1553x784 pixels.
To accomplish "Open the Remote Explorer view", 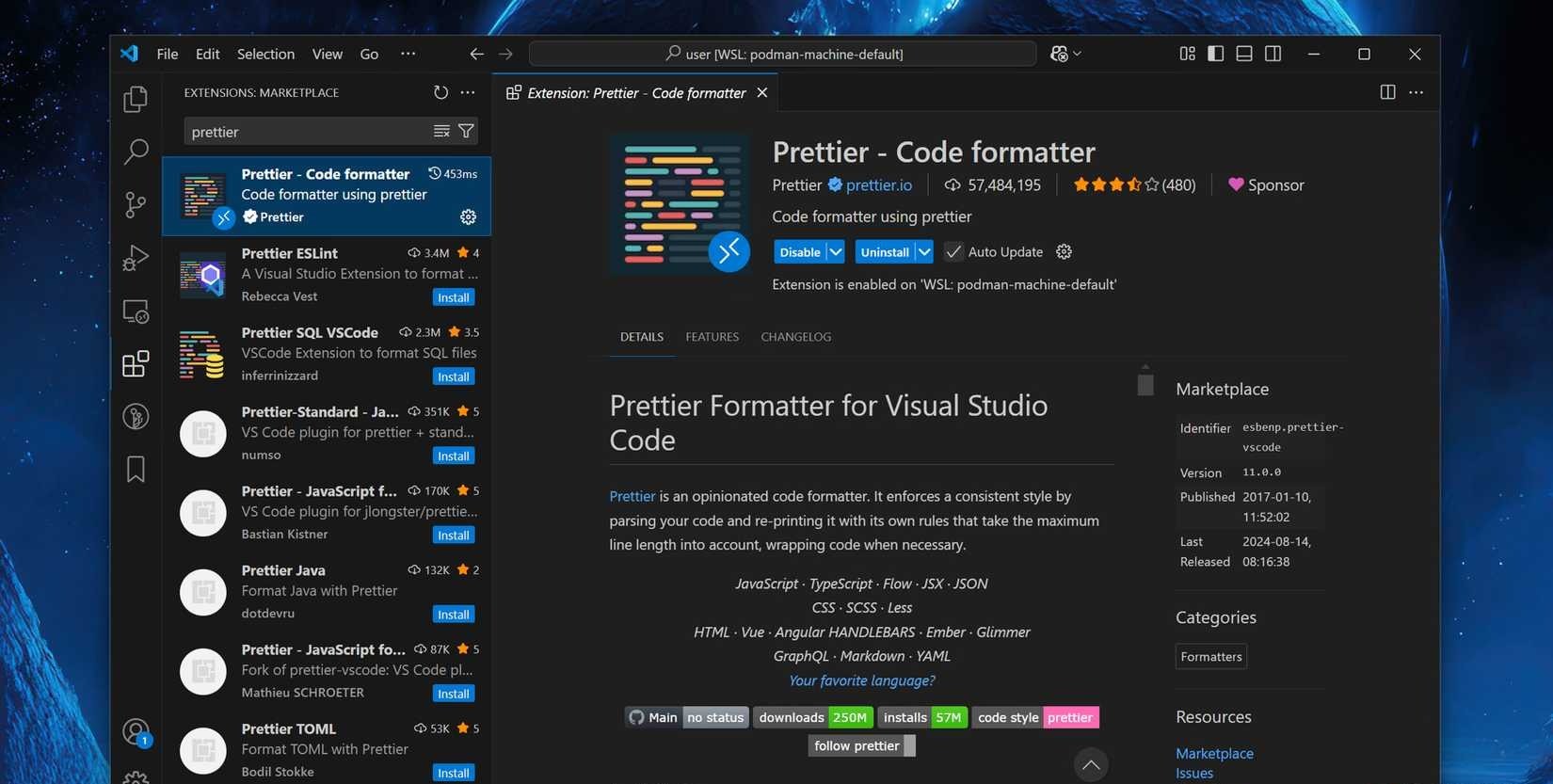I will 136,311.
